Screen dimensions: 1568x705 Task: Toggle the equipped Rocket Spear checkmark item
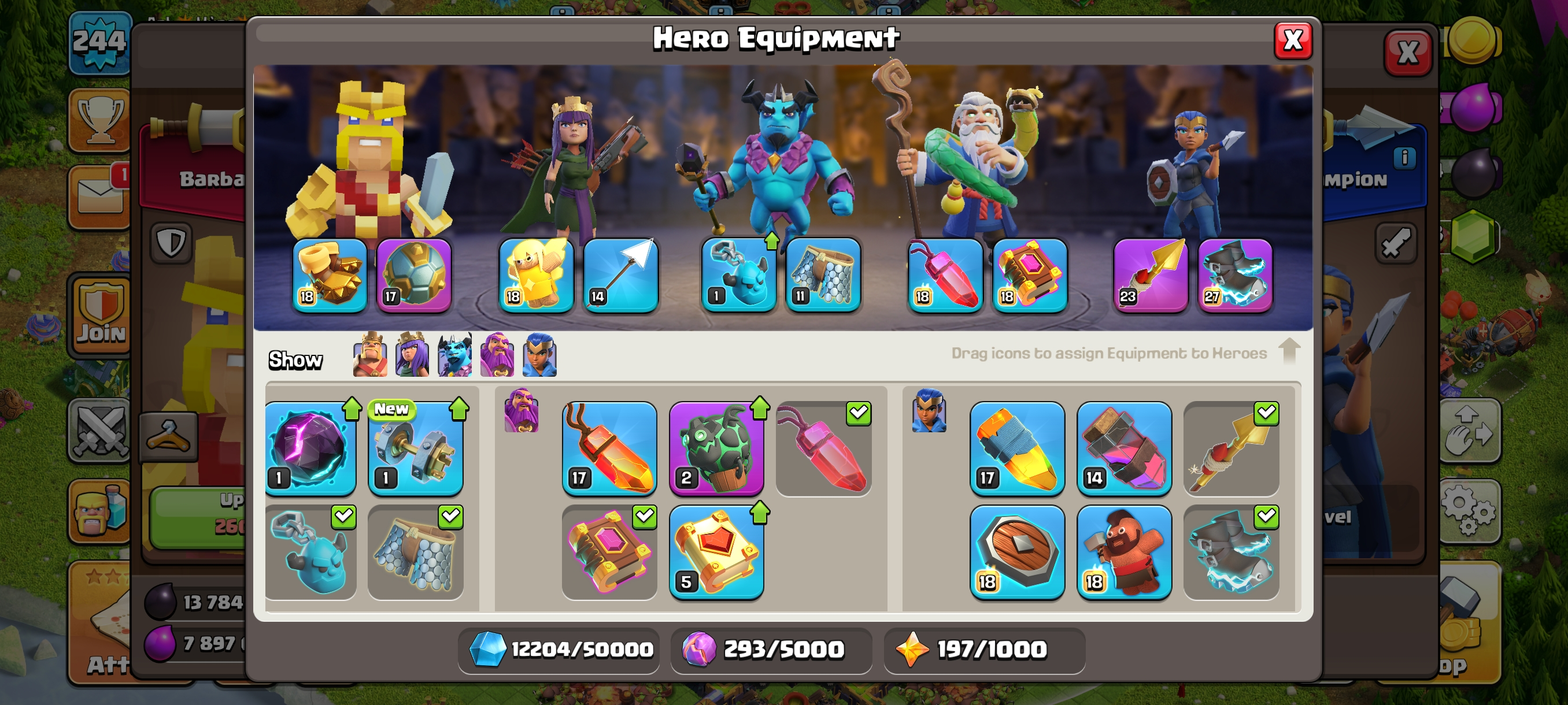click(x=1232, y=448)
